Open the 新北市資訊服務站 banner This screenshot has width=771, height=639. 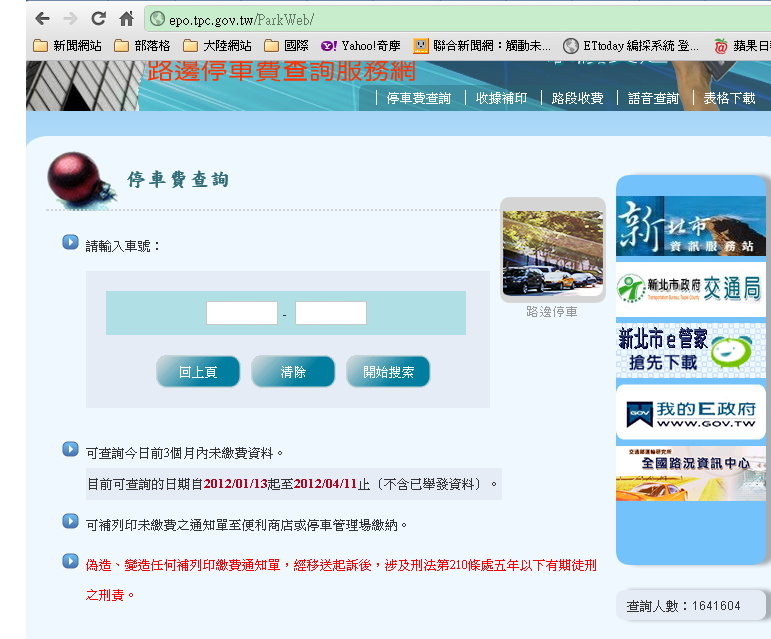691,226
